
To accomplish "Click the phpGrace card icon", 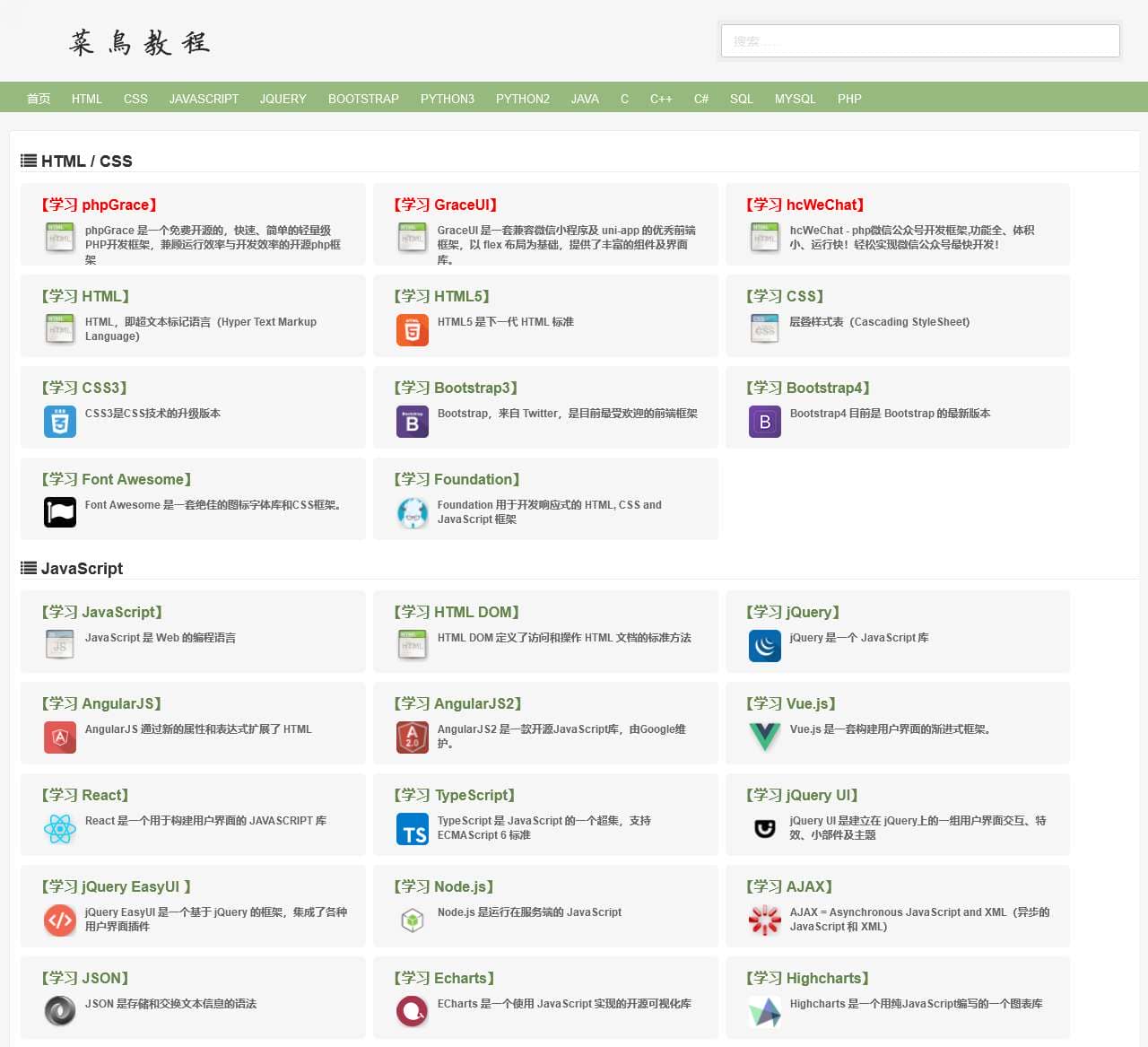I will point(60,238).
